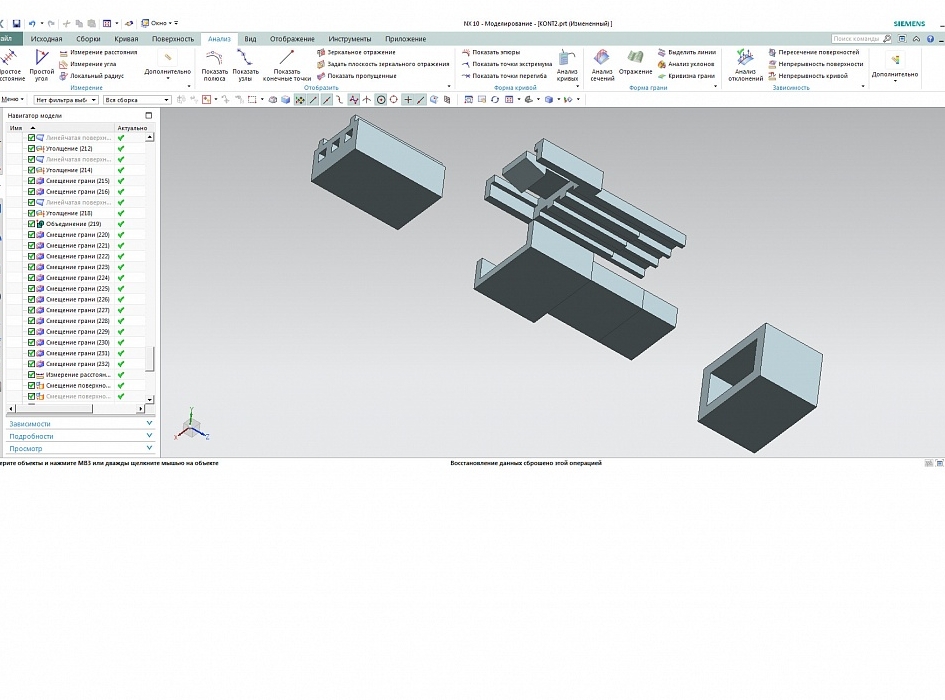Uncheck the Утолщение (212) feature checkbox

pos(32,149)
